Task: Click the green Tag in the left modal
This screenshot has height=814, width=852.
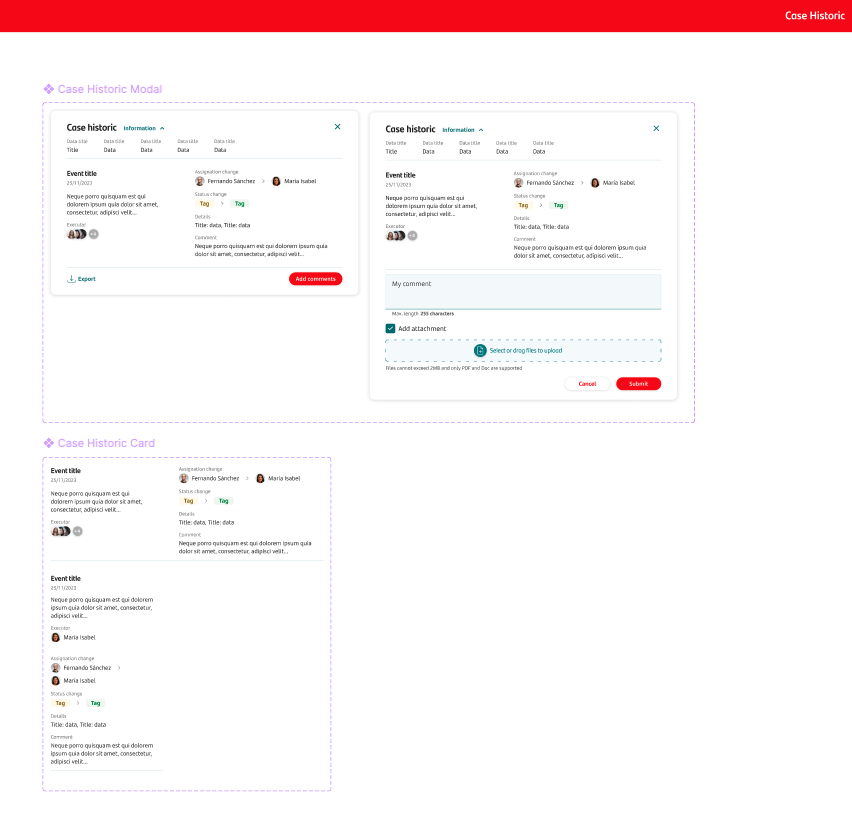Action: [x=240, y=204]
